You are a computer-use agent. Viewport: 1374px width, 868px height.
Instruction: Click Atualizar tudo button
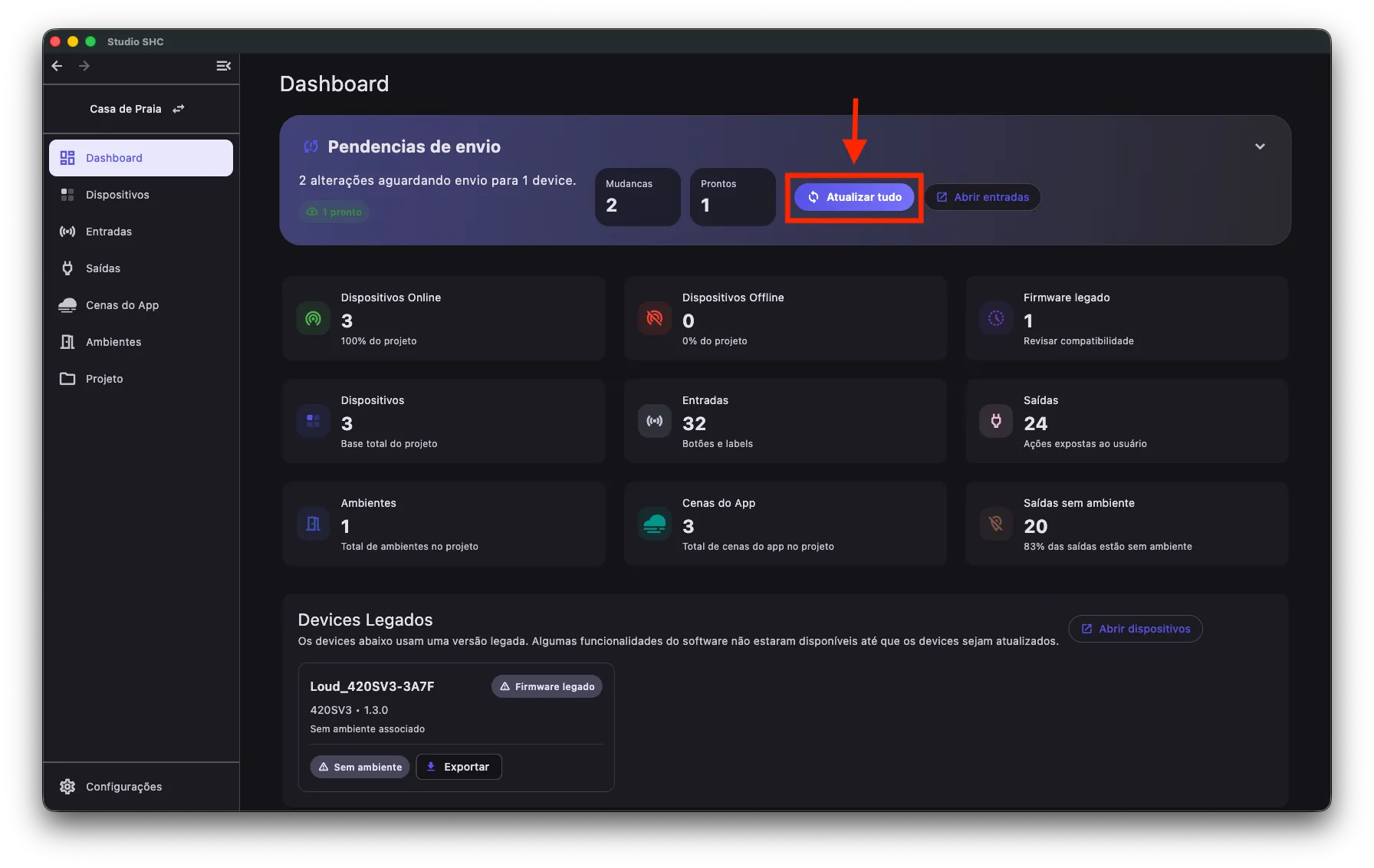tap(854, 197)
